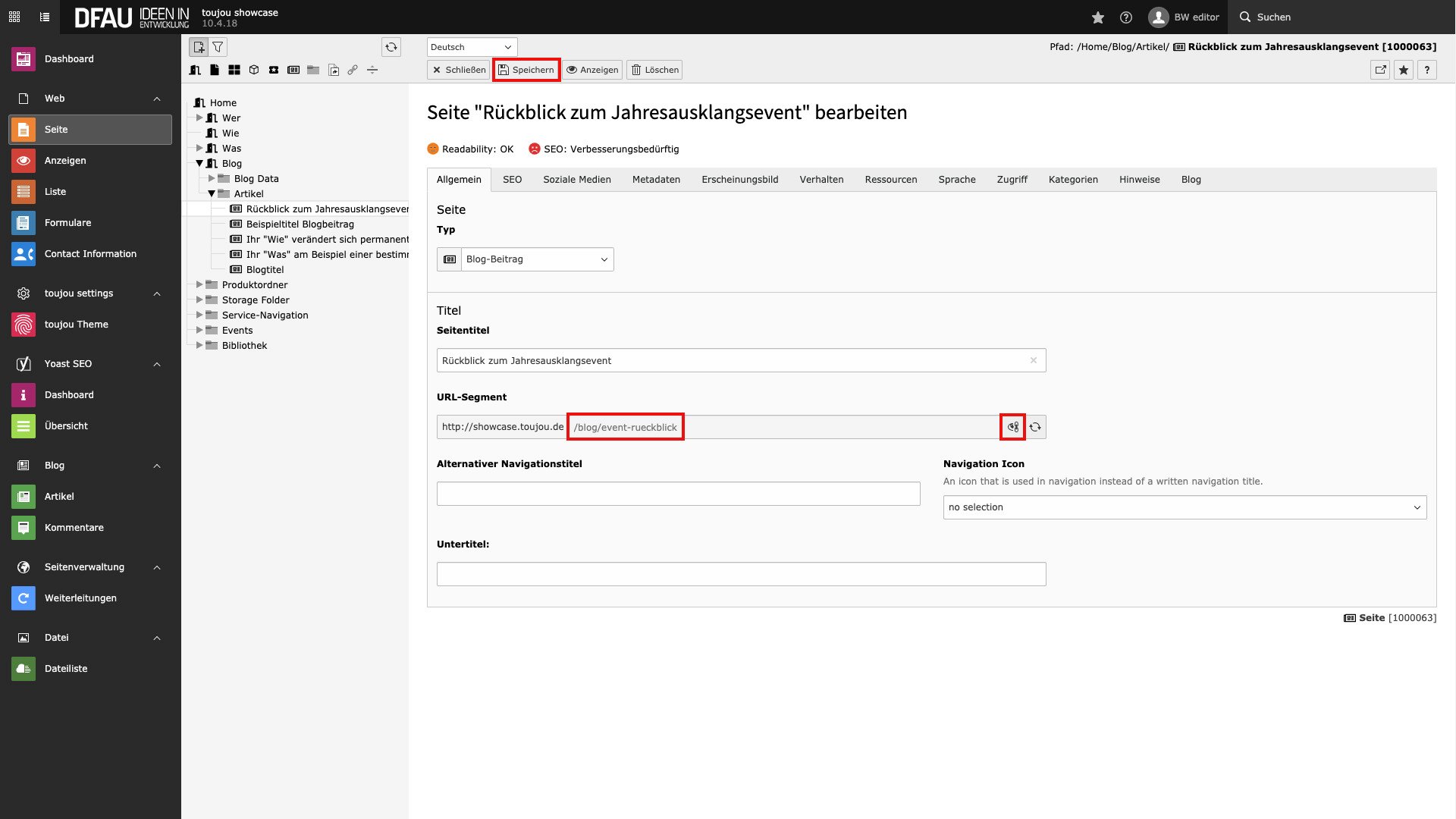Open the Formulare module

(90, 223)
